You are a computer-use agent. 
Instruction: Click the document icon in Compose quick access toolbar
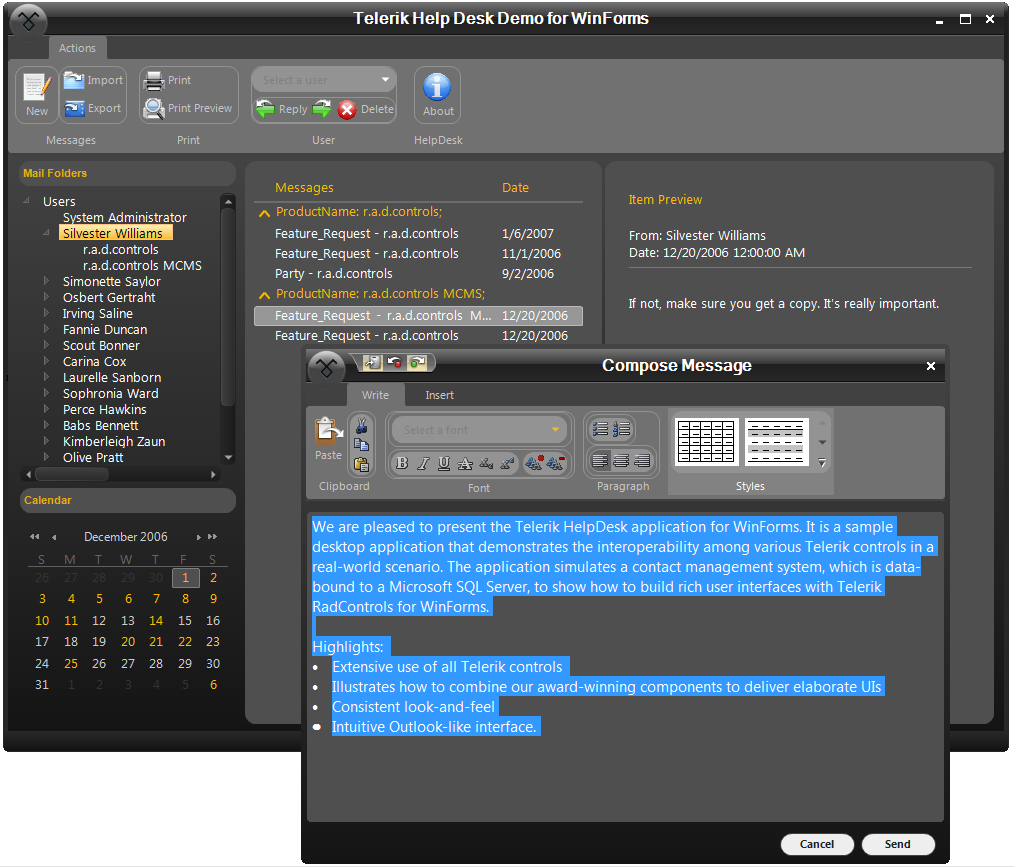point(372,362)
